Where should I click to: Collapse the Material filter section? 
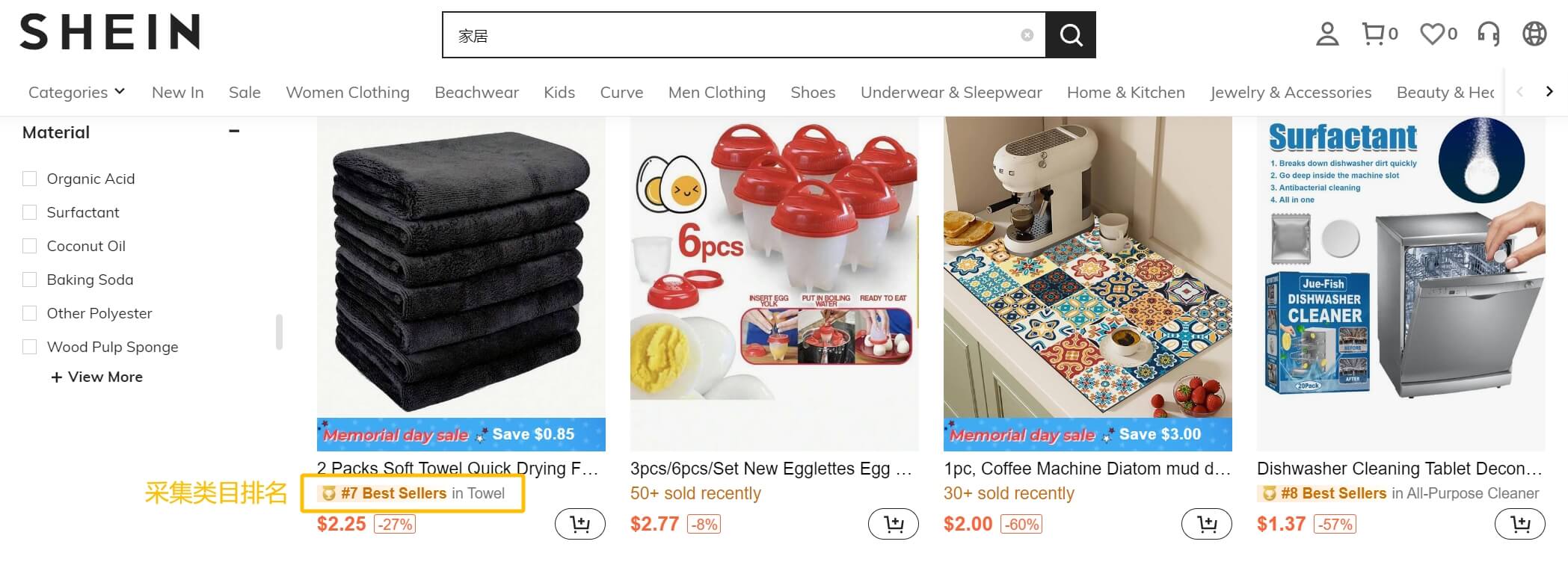tap(234, 132)
